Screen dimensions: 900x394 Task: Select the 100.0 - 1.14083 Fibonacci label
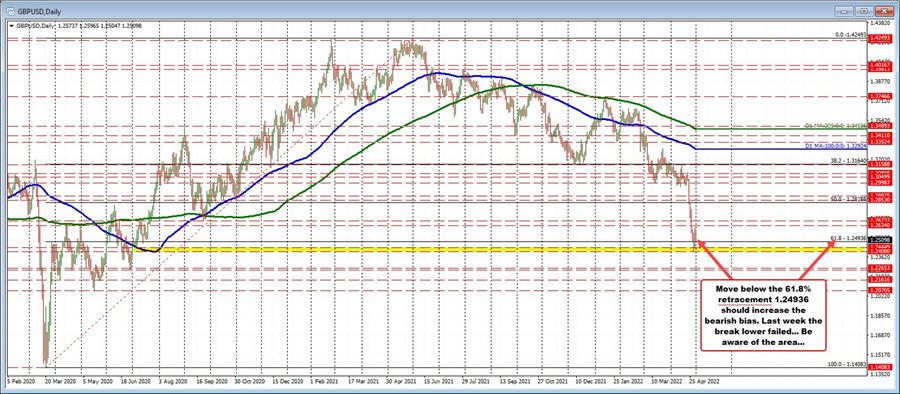click(847, 364)
